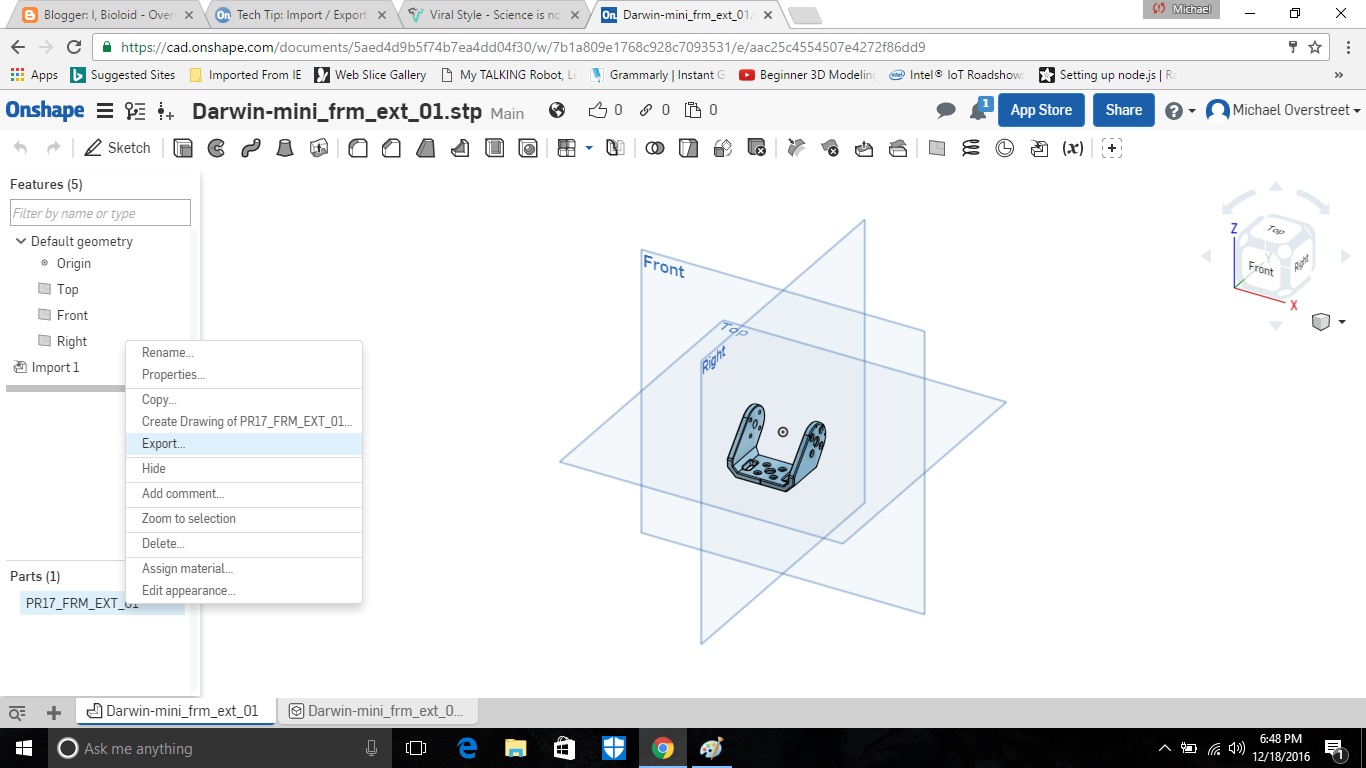Open the App Store
This screenshot has width=1366, height=768.
tap(1041, 110)
